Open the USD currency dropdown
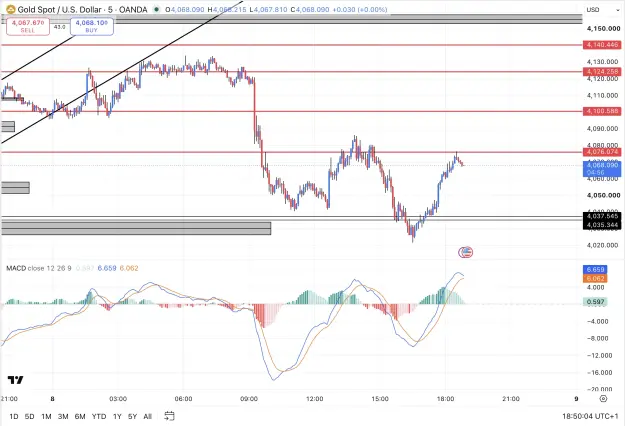 point(593,10)
